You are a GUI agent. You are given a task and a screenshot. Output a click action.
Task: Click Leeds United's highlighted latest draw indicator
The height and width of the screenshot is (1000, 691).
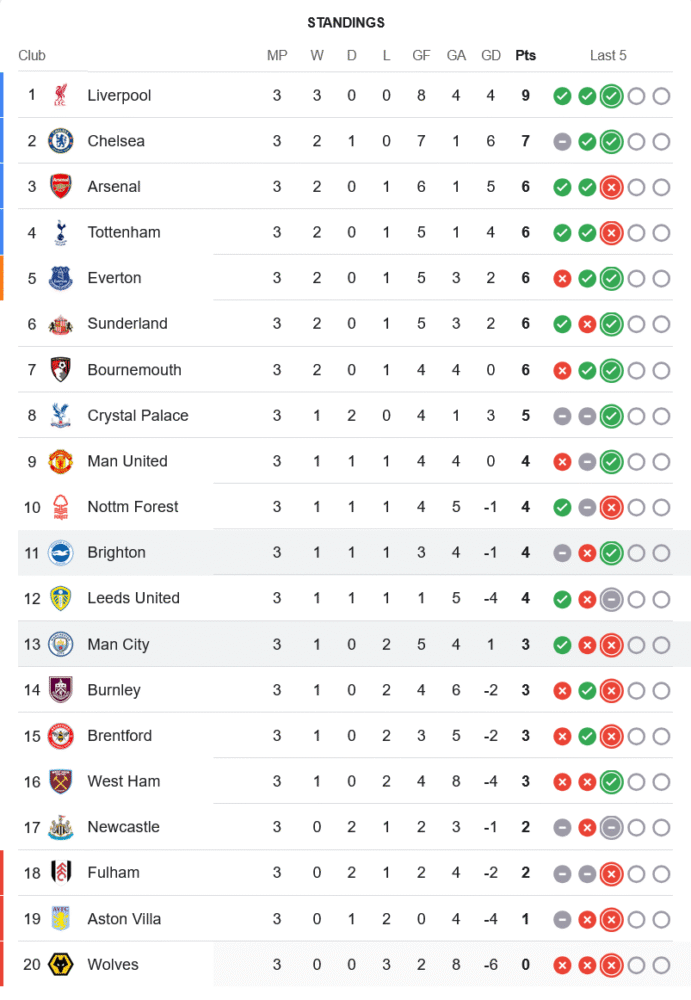tap(611, 599)
